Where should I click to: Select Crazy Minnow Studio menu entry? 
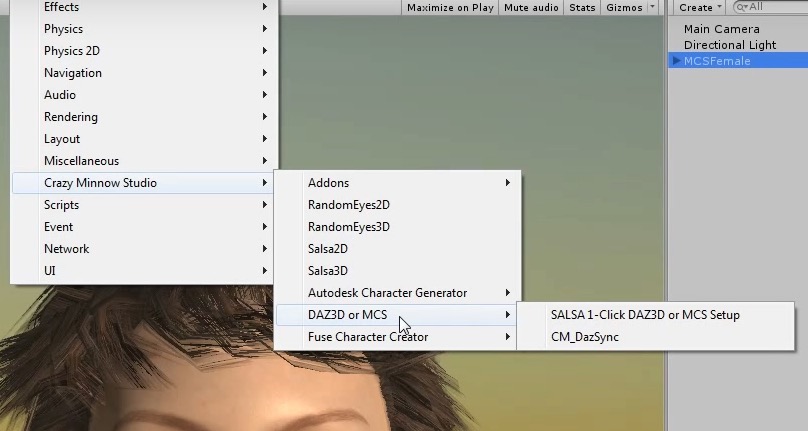coord(144,183)
